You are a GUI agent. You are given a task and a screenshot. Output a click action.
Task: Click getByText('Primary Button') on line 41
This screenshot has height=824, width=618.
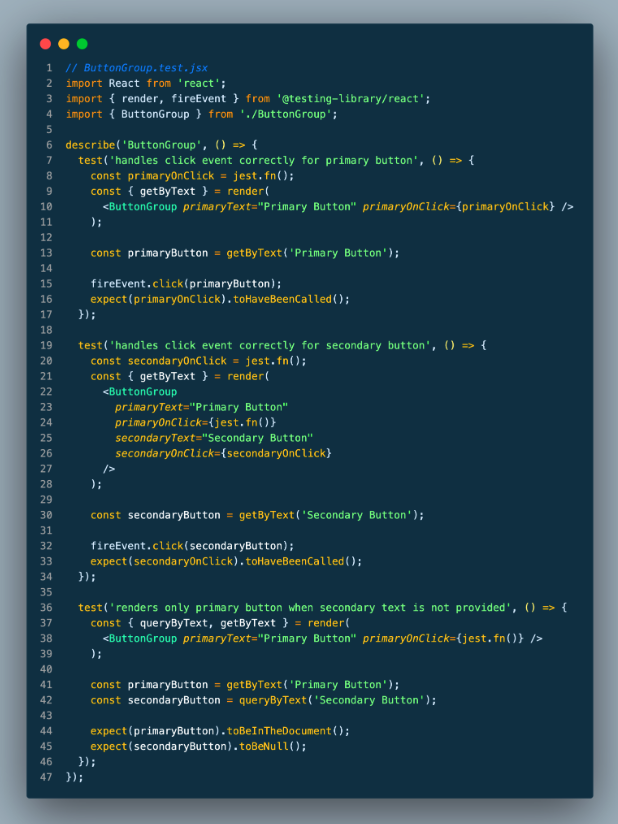[x=310, y=685]
